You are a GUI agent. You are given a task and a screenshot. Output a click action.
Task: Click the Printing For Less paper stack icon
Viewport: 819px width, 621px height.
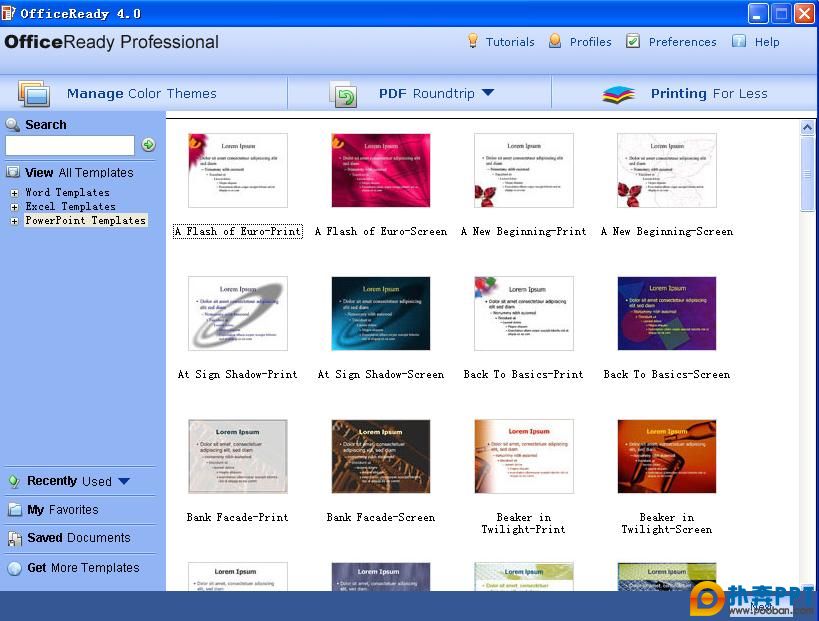[618, 95]
